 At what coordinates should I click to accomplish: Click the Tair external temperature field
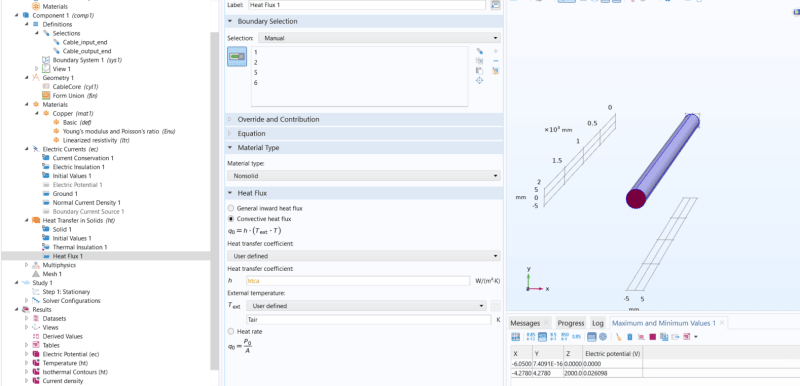click(368, 320)
